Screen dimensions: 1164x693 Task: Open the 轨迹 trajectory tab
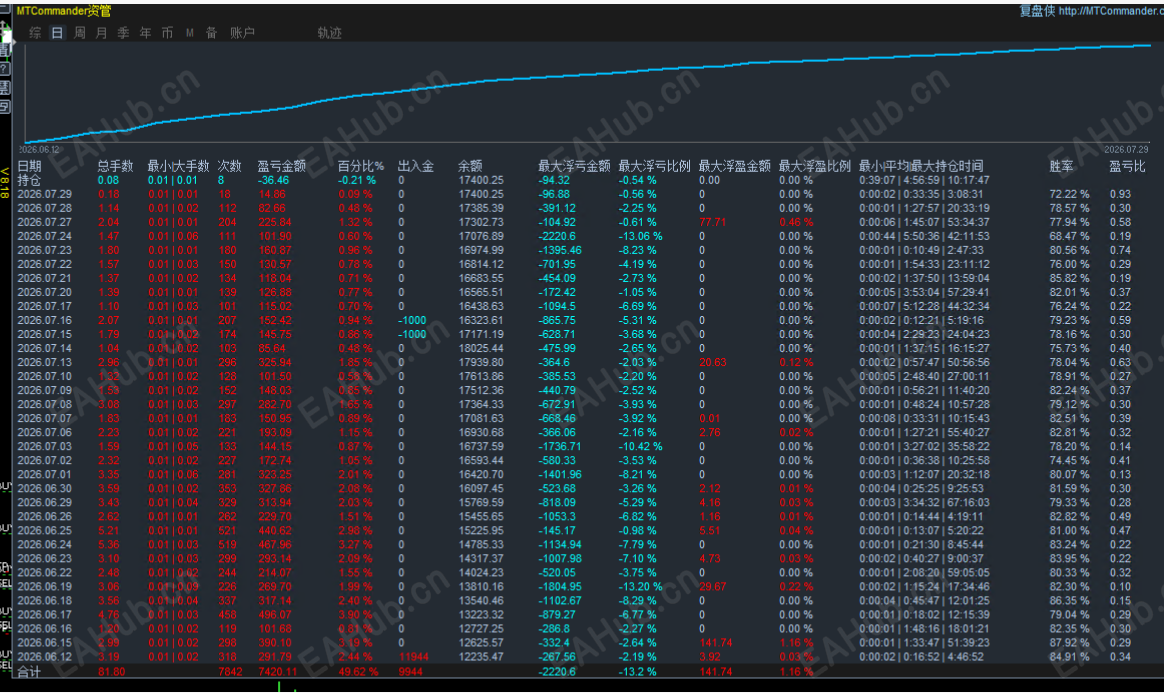click(x=330, y=33)
